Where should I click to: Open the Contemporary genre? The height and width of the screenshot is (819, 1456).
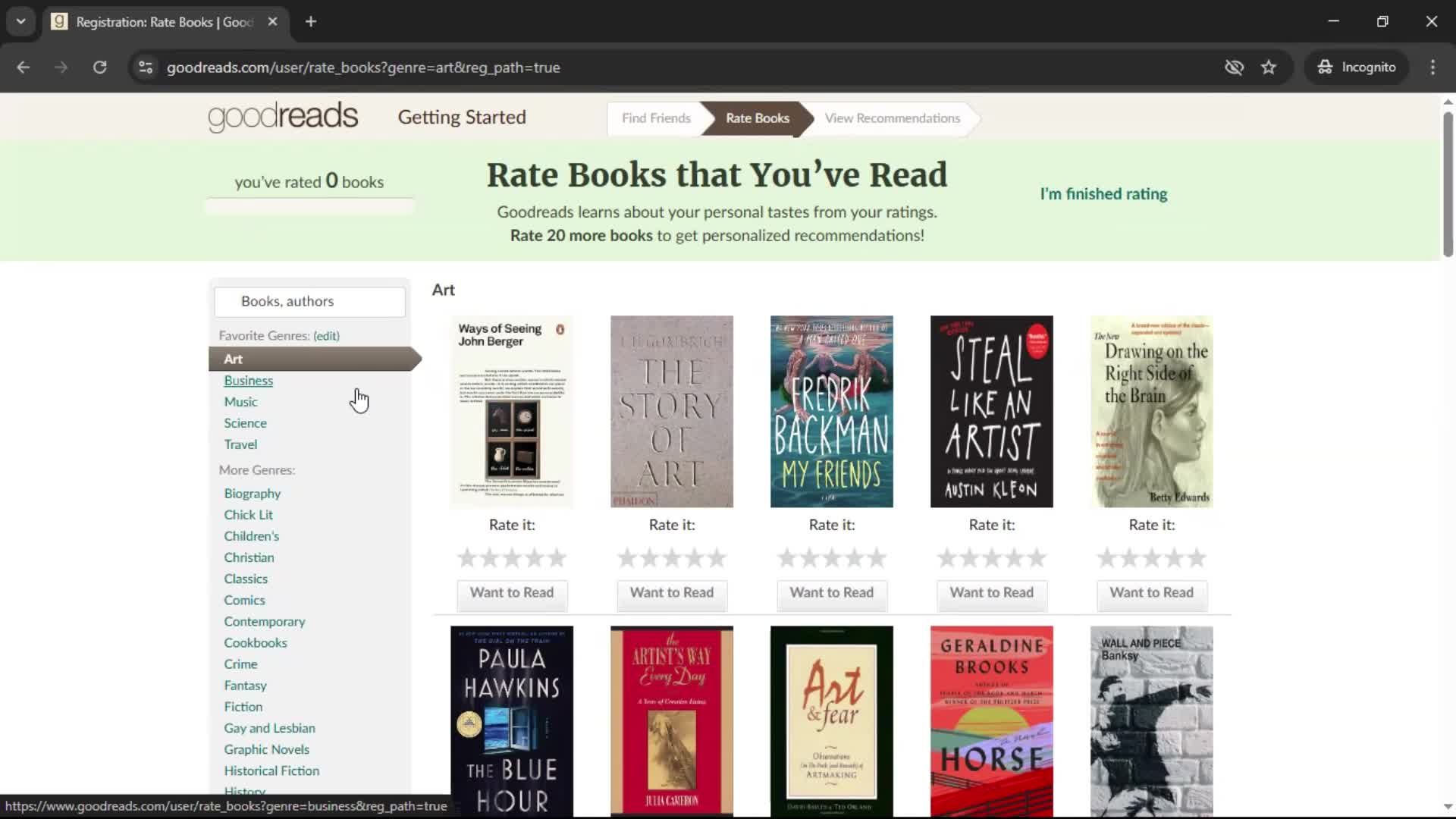pos(264,622)
